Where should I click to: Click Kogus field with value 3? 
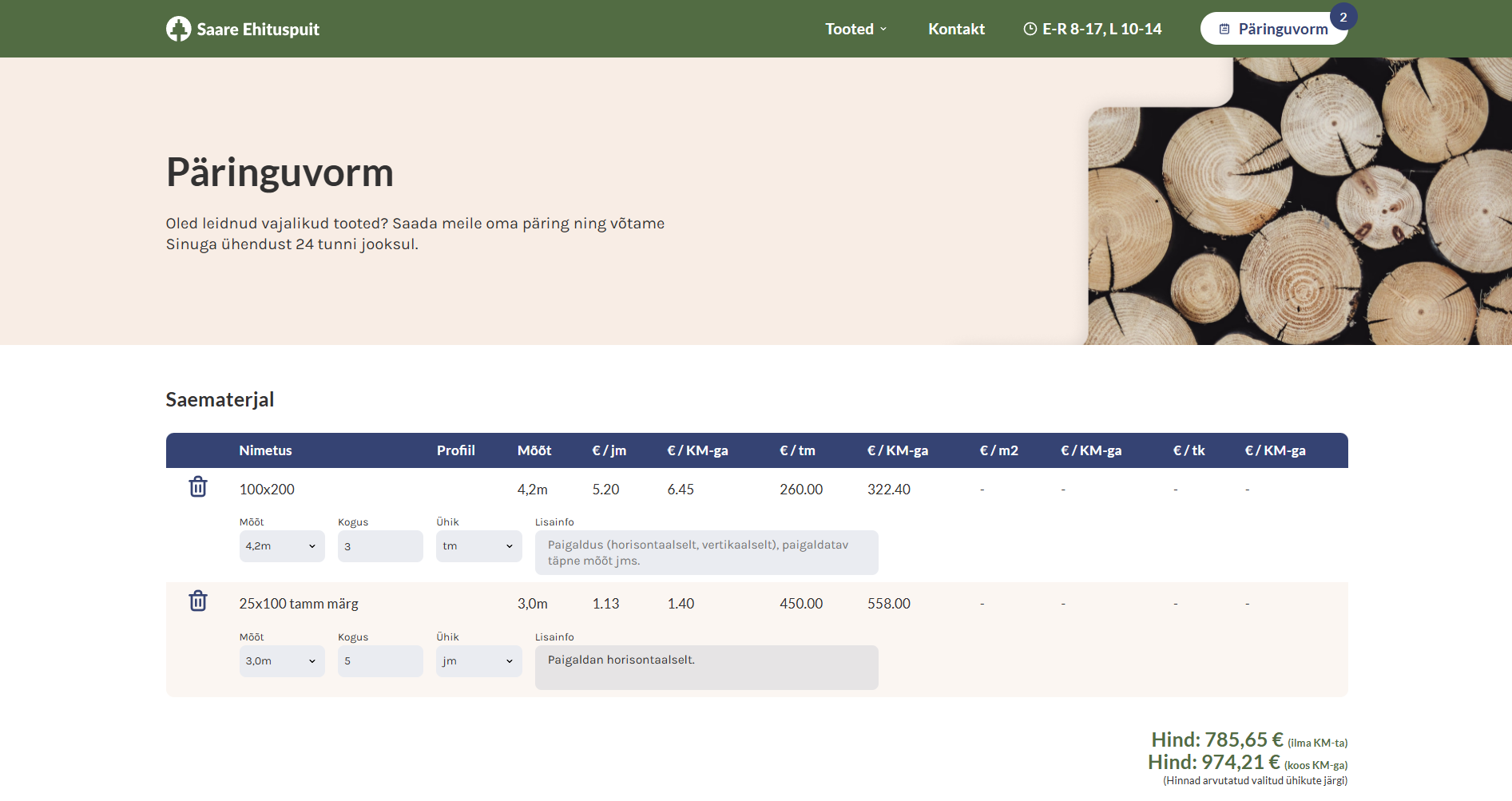click(380, 546)
